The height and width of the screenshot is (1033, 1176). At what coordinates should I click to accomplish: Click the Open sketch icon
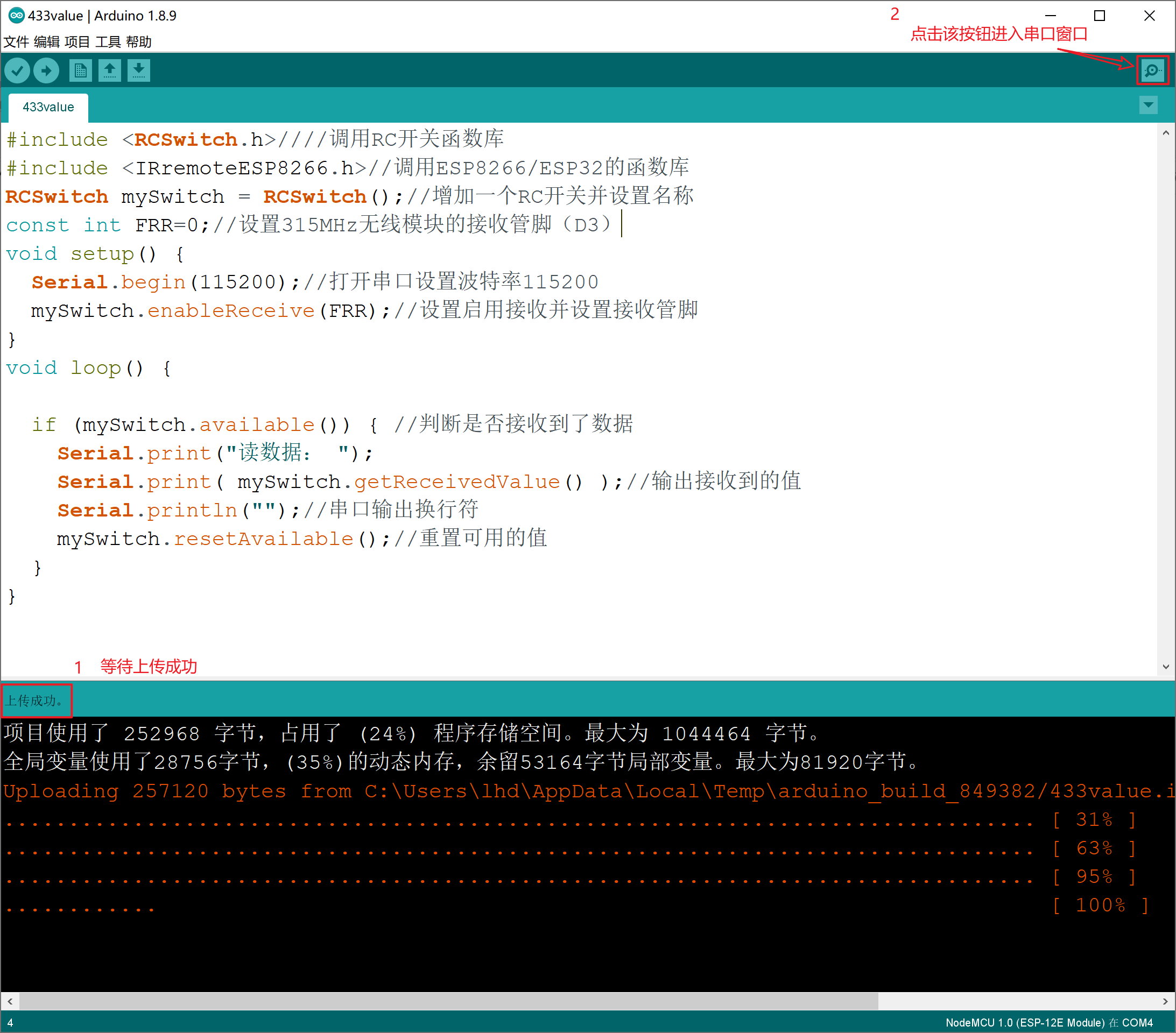(x=109, y=70)
